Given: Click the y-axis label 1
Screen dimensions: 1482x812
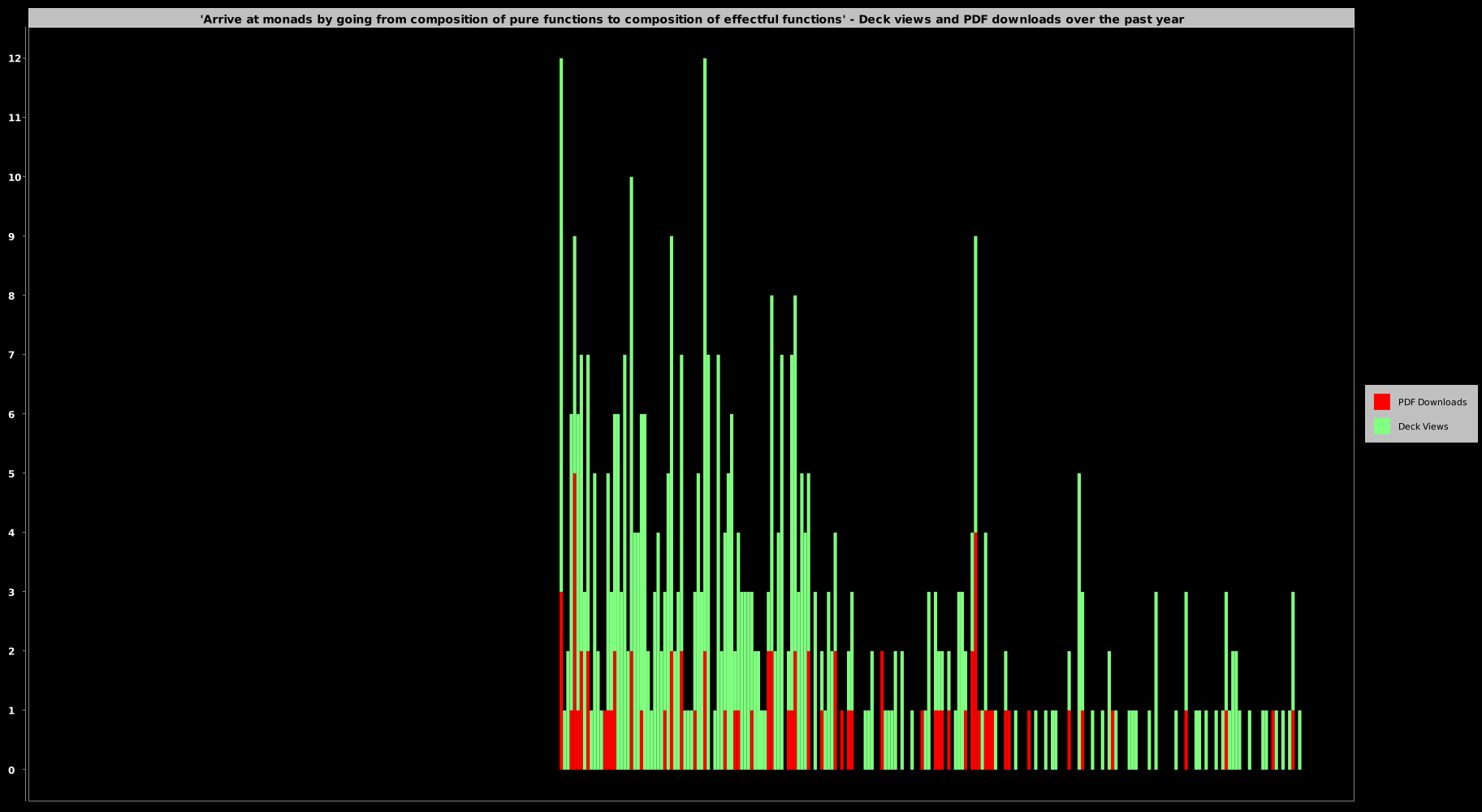Looking at the screenshot, I should pos(11,710).
